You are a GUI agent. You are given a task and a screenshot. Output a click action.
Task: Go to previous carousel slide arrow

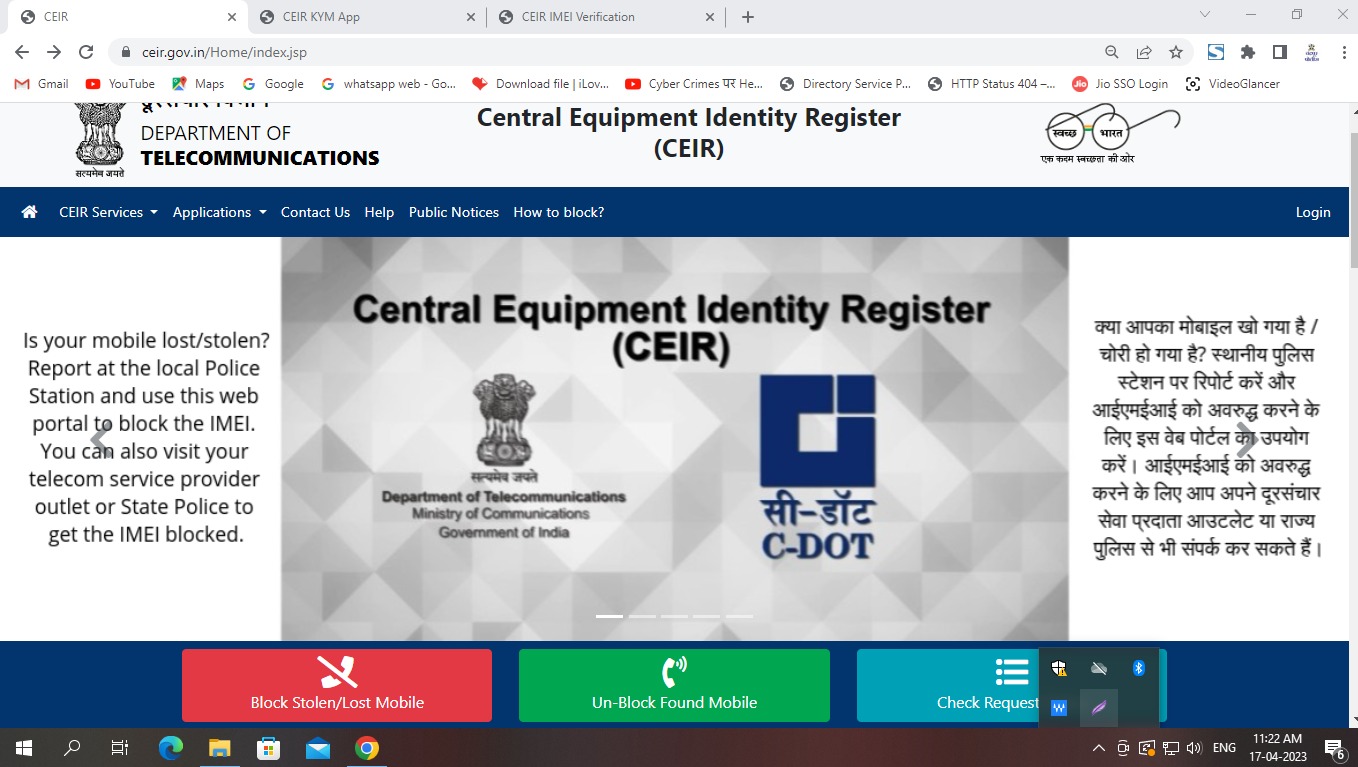coord(101,439)
